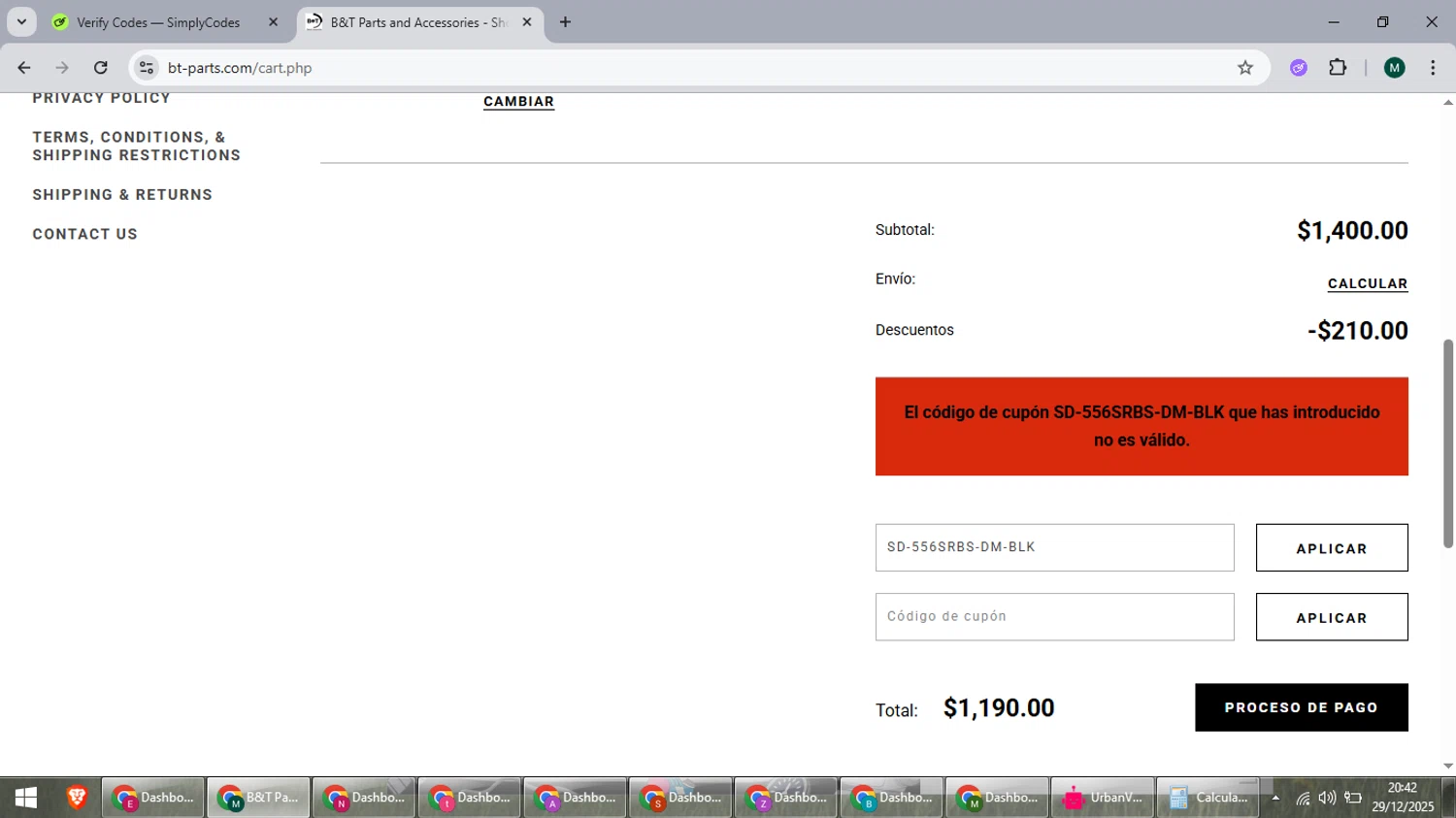This screenshot has height=818, width=1456.
Task: Proceed to checkout with PROCESO DE PAGO
Action: click(1302, 707)
